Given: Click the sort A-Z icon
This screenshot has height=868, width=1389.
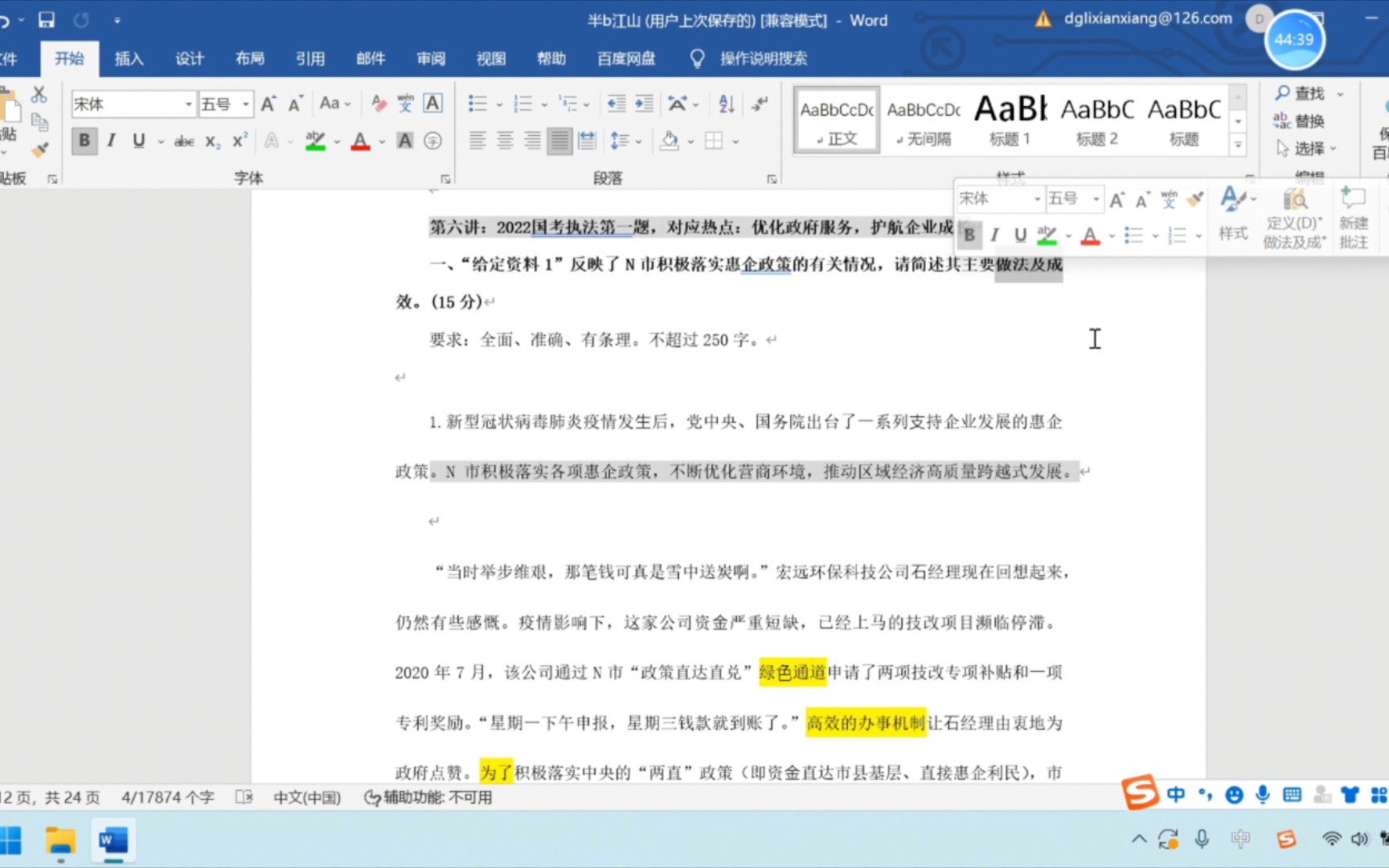Looking at the screenshot, I should 727,104.
